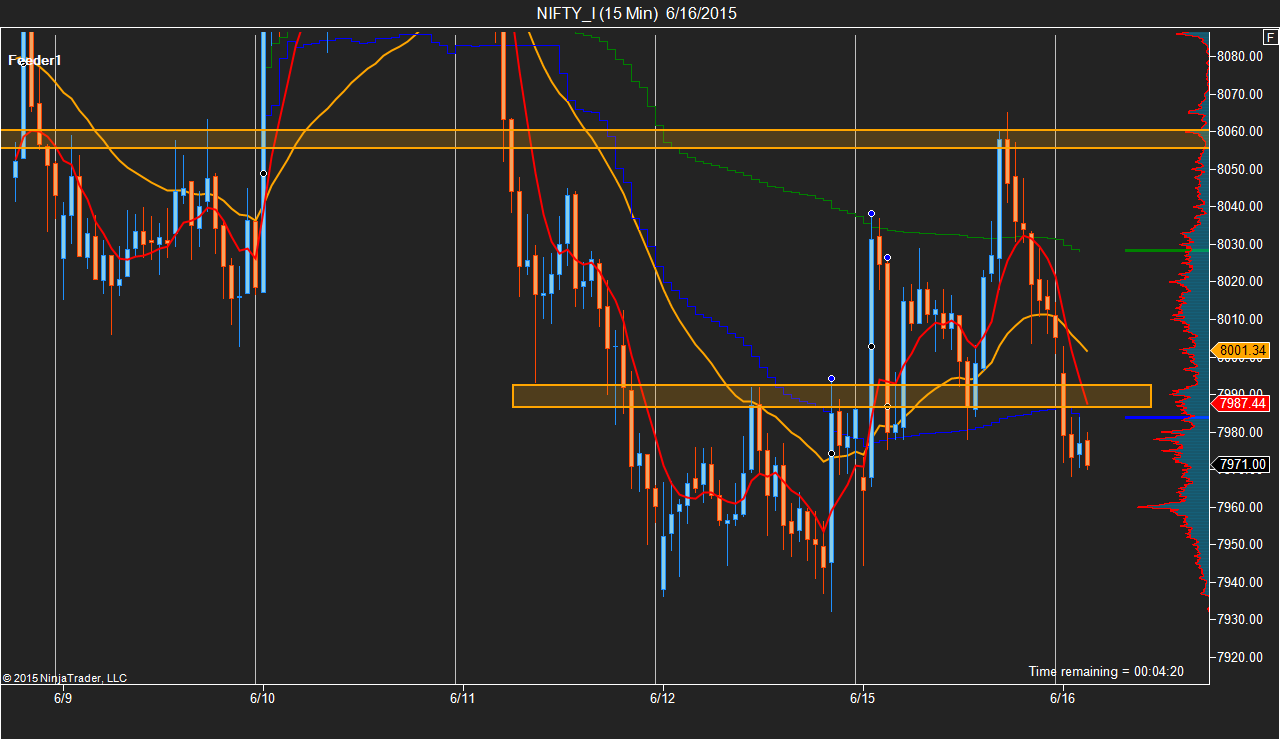Image resolution: width=1280 pixels, height=740 pixels.
Task: Click the black dot marker on the 6/10 line
Action: (x=263, y=173)
